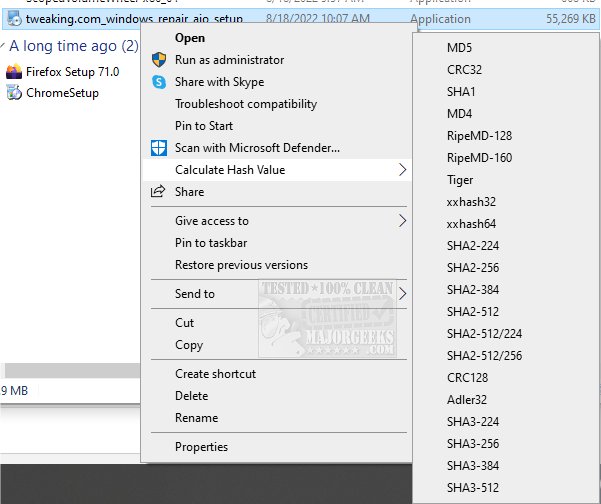Viewport: 601px width, 504px height.
Task: Choose Adler32 checksum
Action: [506, 399]
